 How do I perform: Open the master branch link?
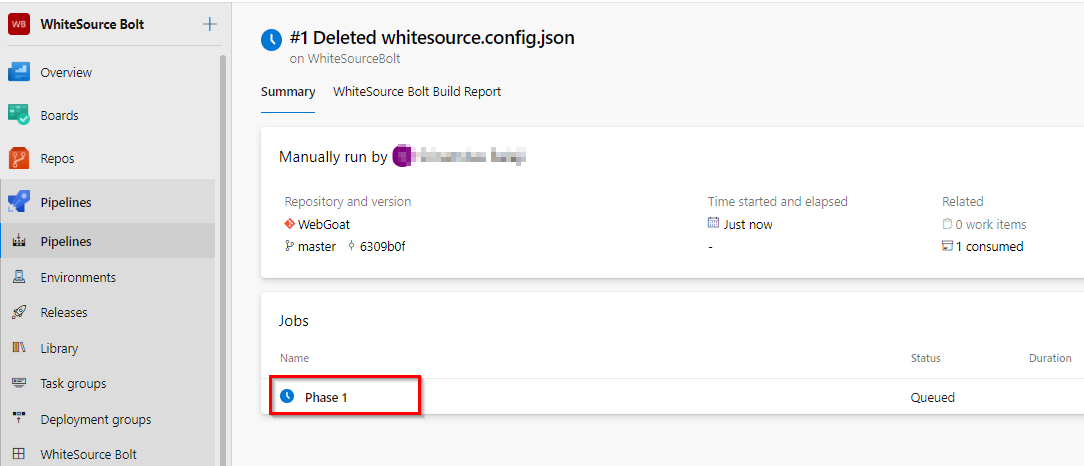point(317,246)
